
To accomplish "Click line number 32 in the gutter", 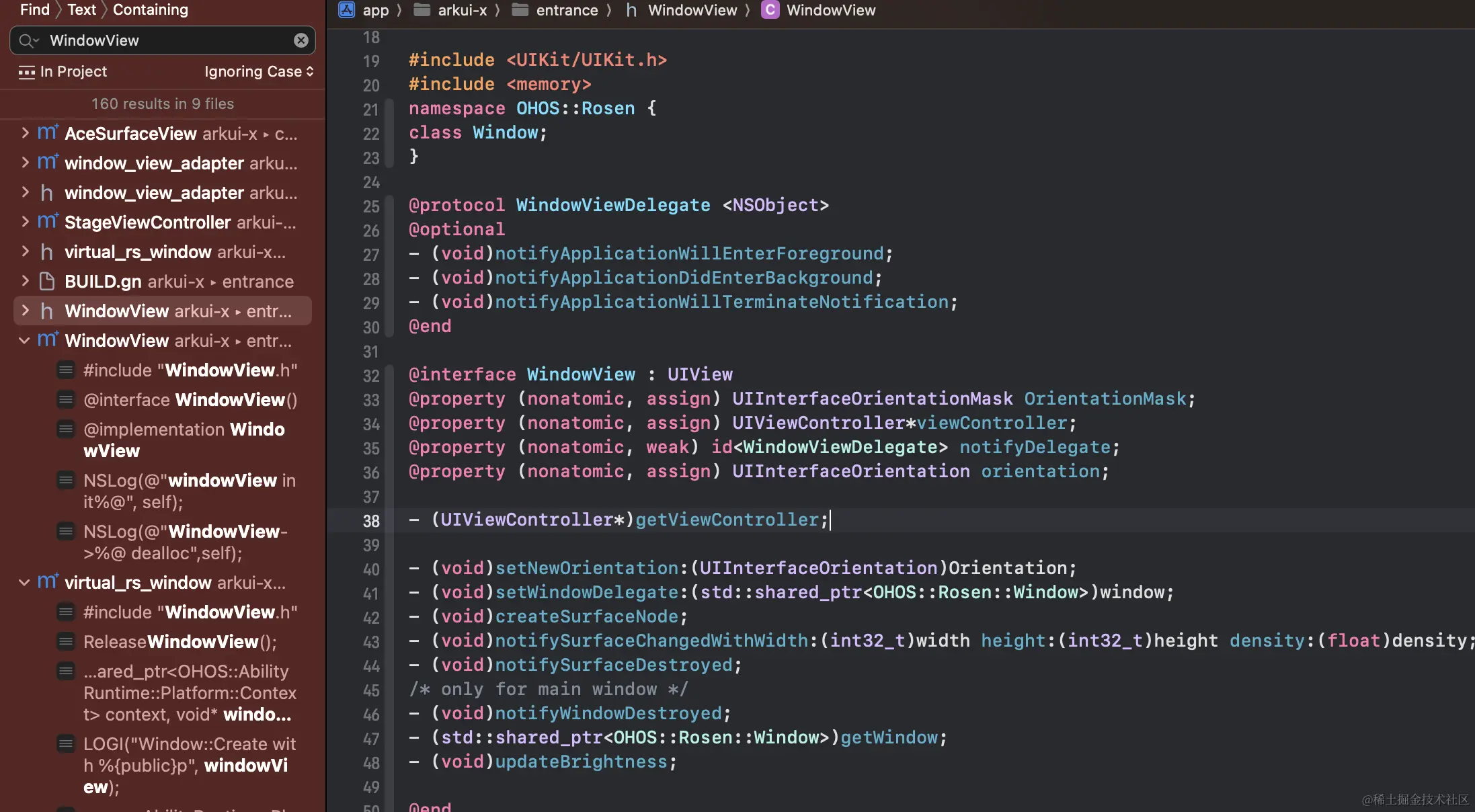I will 371,375.
